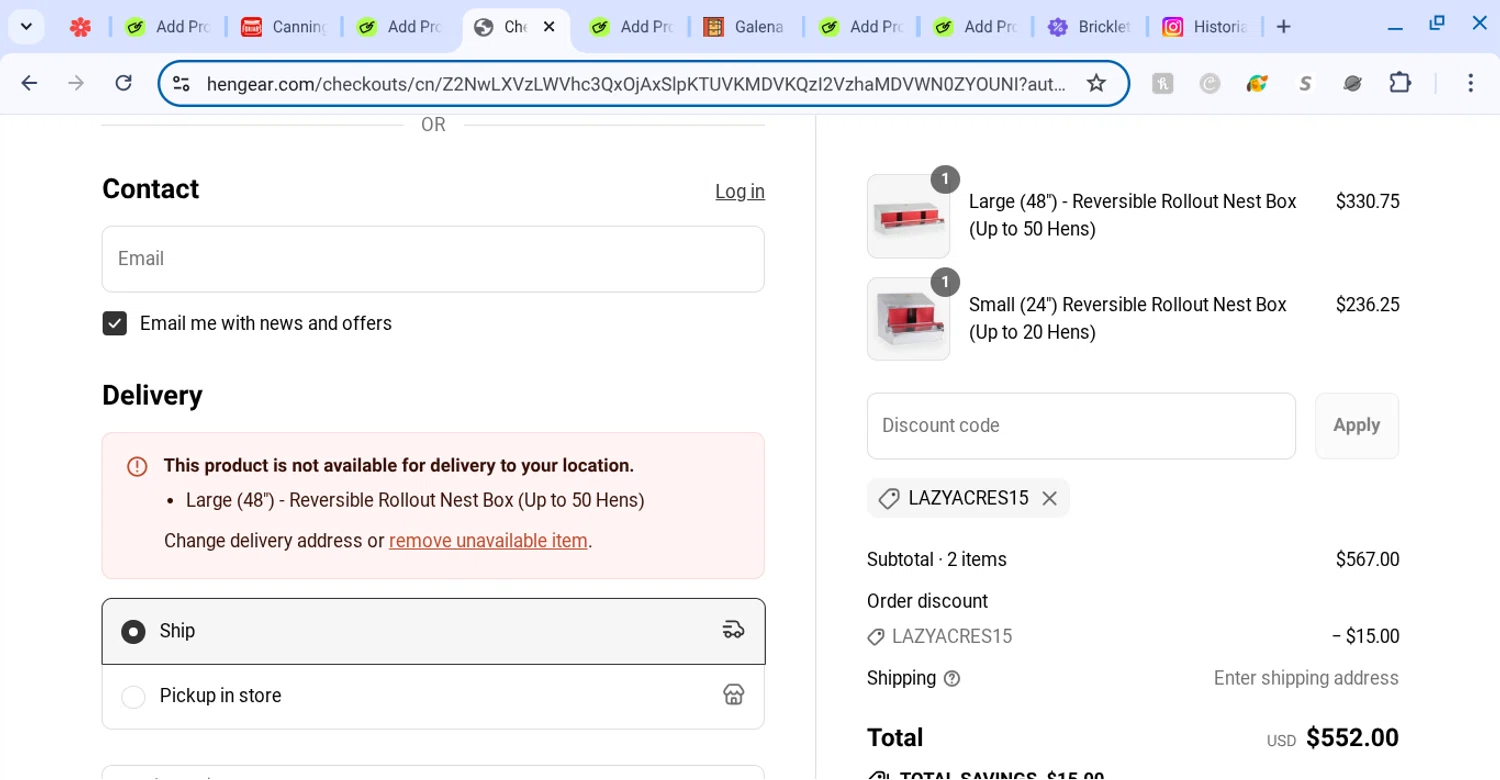Viewport: 1500px width, 780px height.
Task: Select the Ship delivery option
Action: (433, 631)
